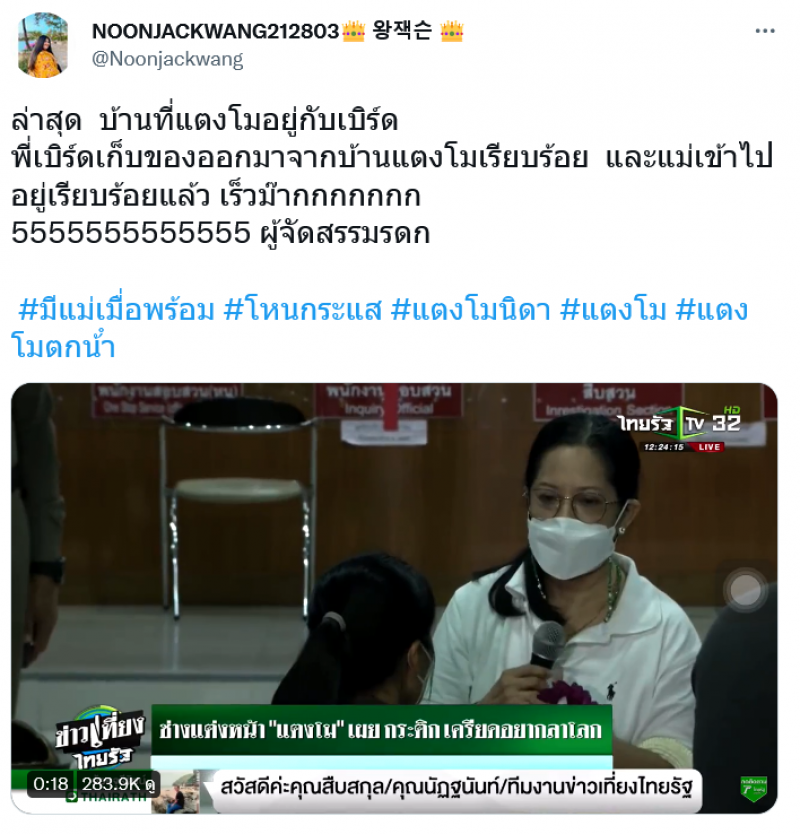800x834 pixels.
Task: Tap the 0:18 video duration badge
Action: [x=51, y=783]
